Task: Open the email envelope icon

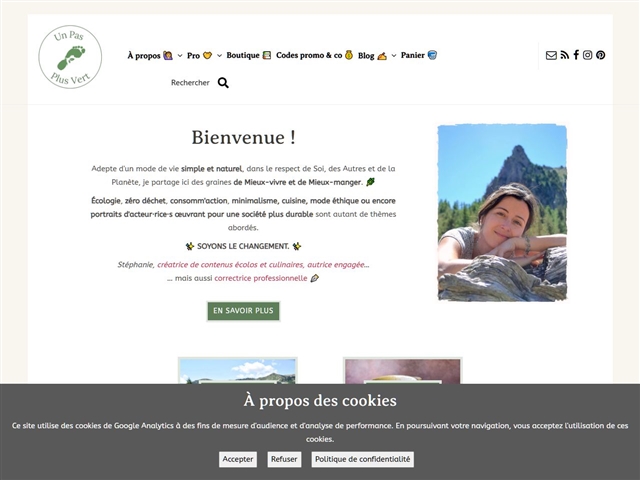Action: pyautogui.click(x=551, y=55)
